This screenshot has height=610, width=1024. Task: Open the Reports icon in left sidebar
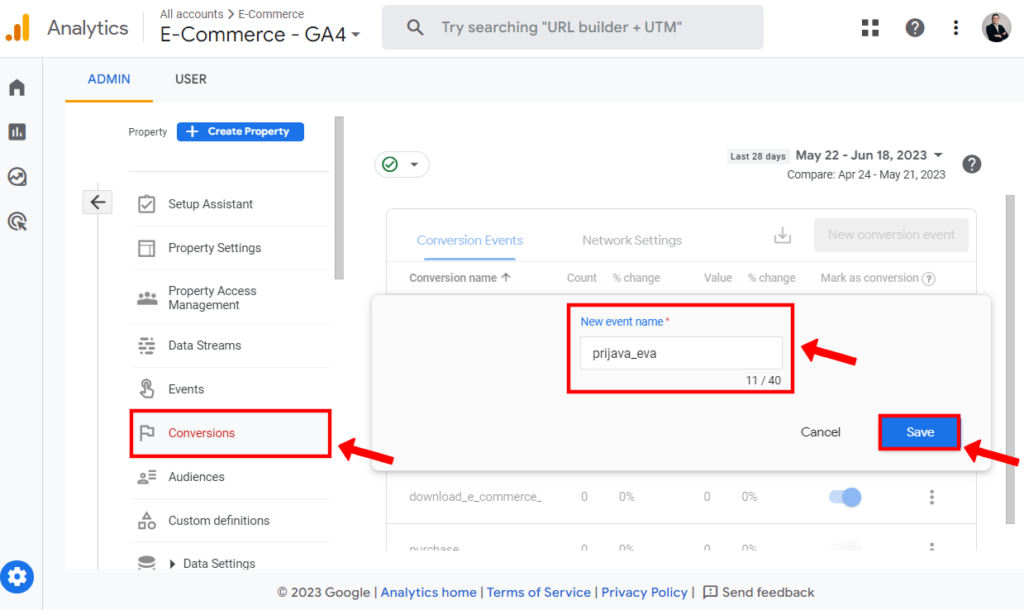pos(17,132)
